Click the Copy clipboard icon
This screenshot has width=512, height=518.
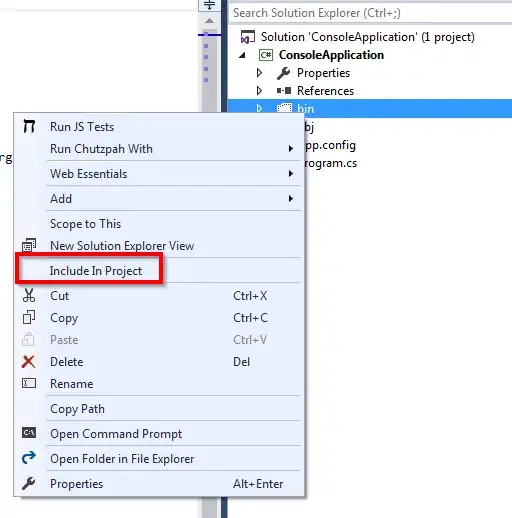click(29, 317)
